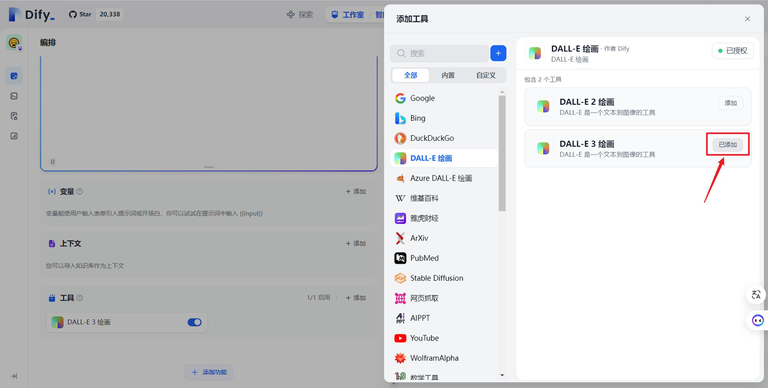Viewport: 768px width, 388px height.
Task: Add the DALL-E 2 绘画 tool
Action: tap(731, 103)
